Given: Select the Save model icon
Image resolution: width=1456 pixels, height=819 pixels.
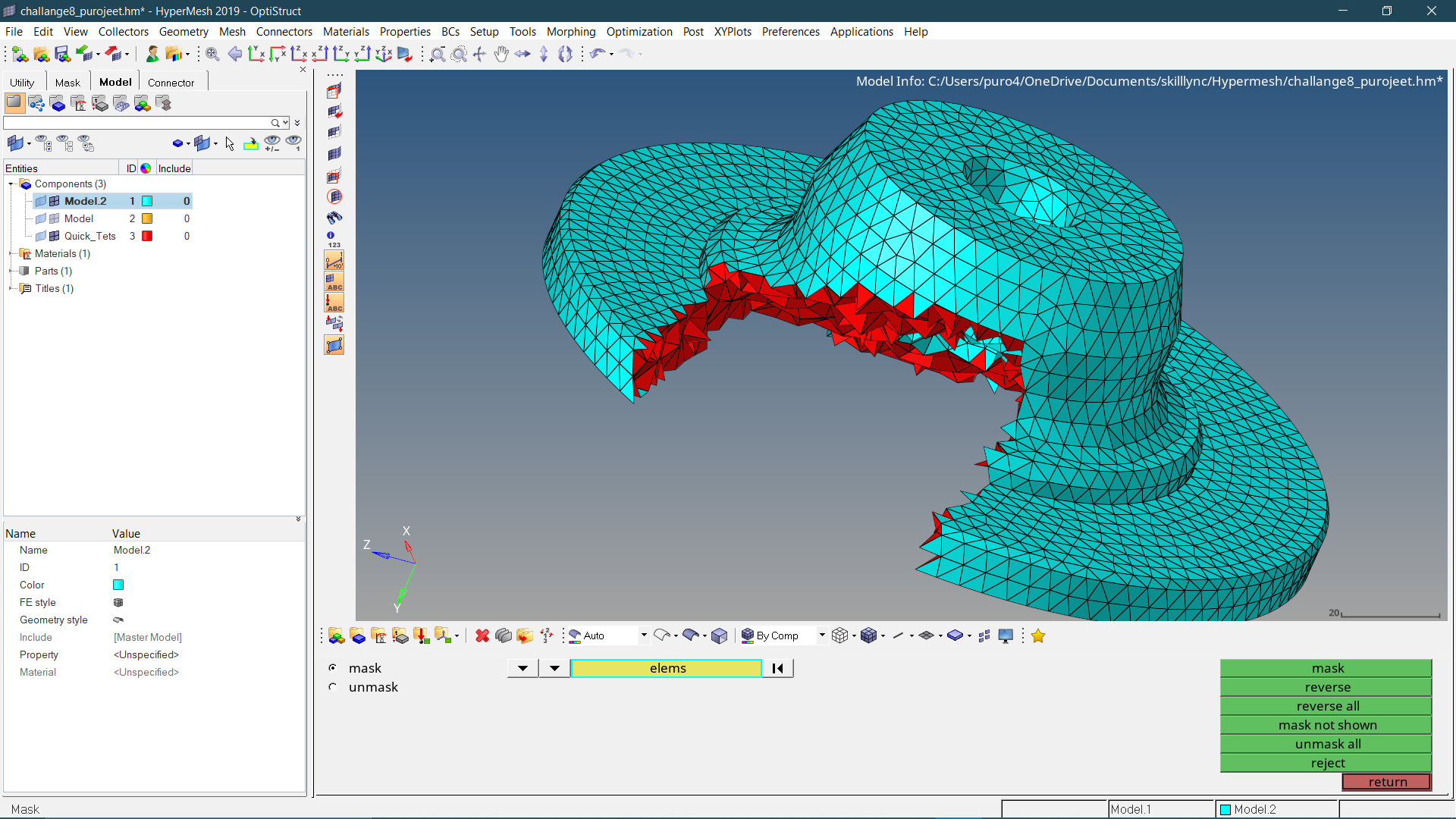Looking at the screenshot, I should coord(63,53).
